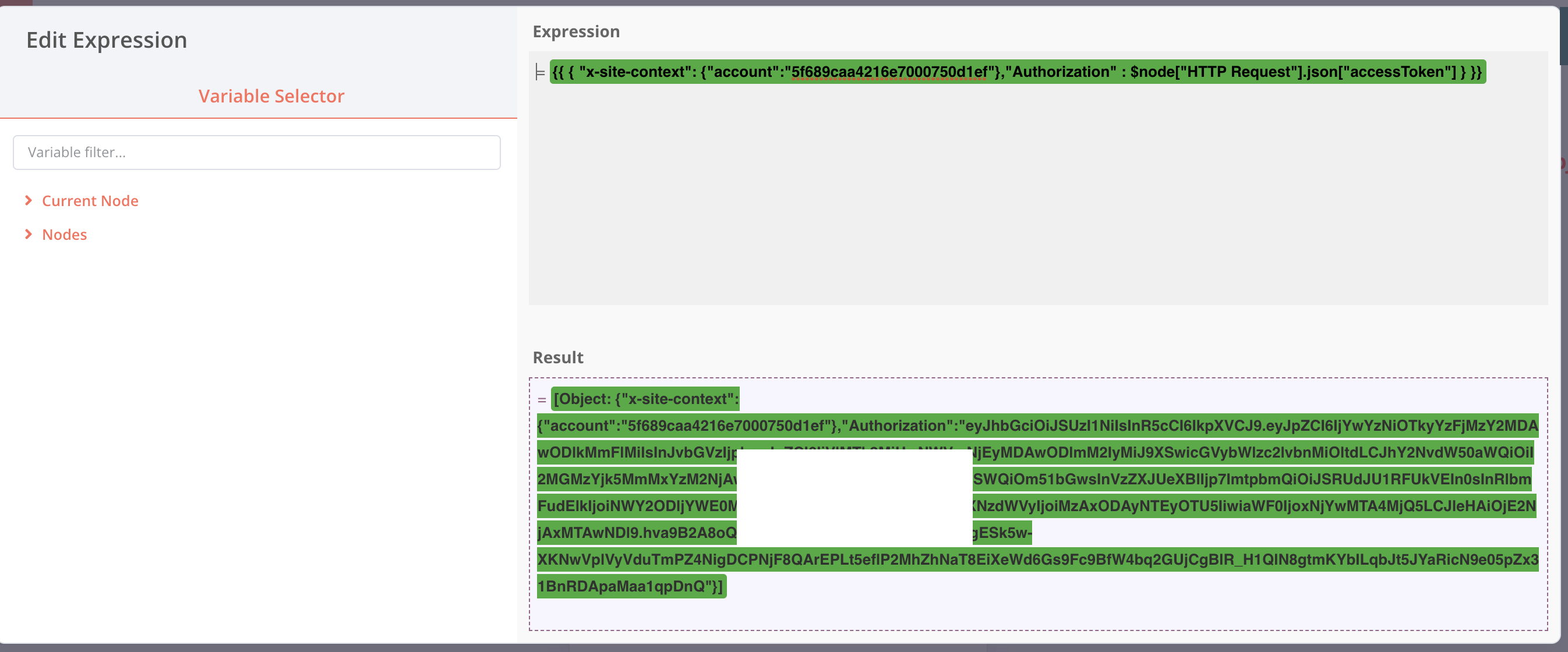Expand the Current Node chevron arrow
The width and height of the screenshot is (1568, 652).
pos(28,201)
